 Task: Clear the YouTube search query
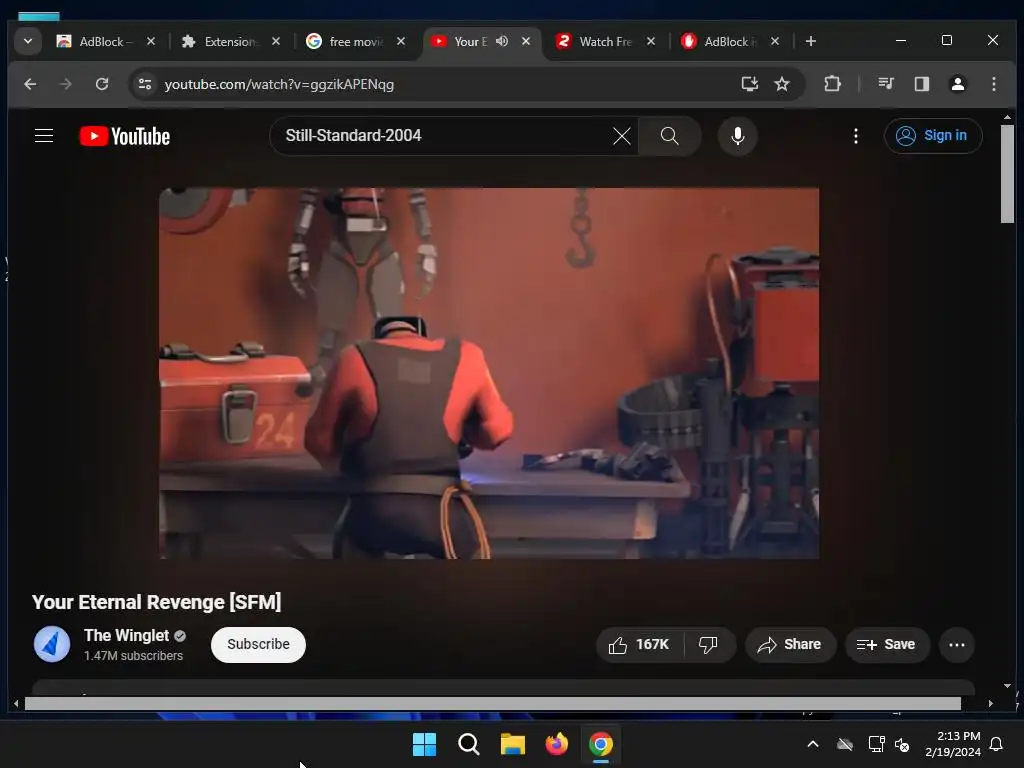tap(622, 136)
